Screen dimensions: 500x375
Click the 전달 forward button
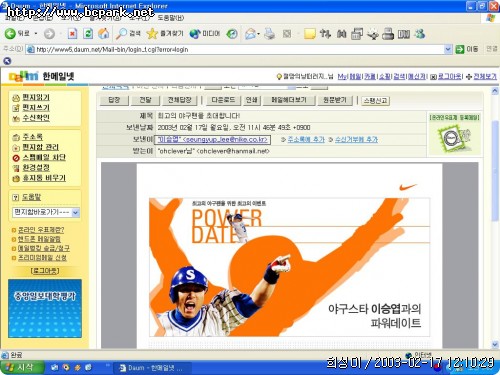(145, 100)
